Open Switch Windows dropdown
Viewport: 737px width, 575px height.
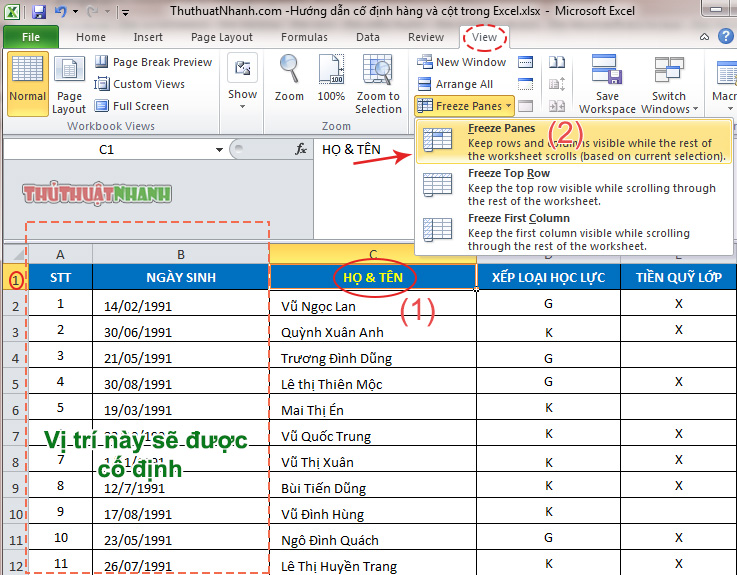pyautogui.click(x=669, y=84)
